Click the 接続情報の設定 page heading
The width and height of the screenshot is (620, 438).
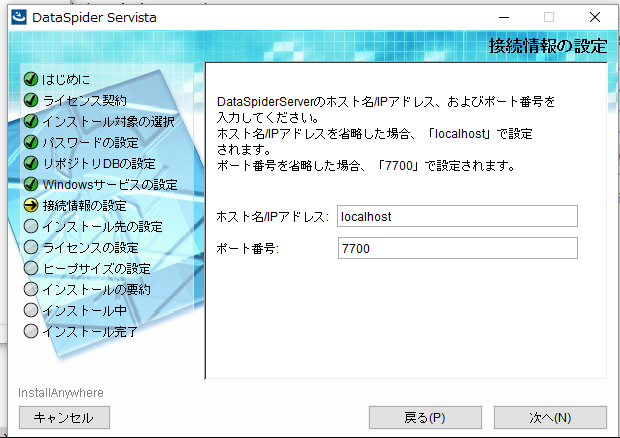548,46
